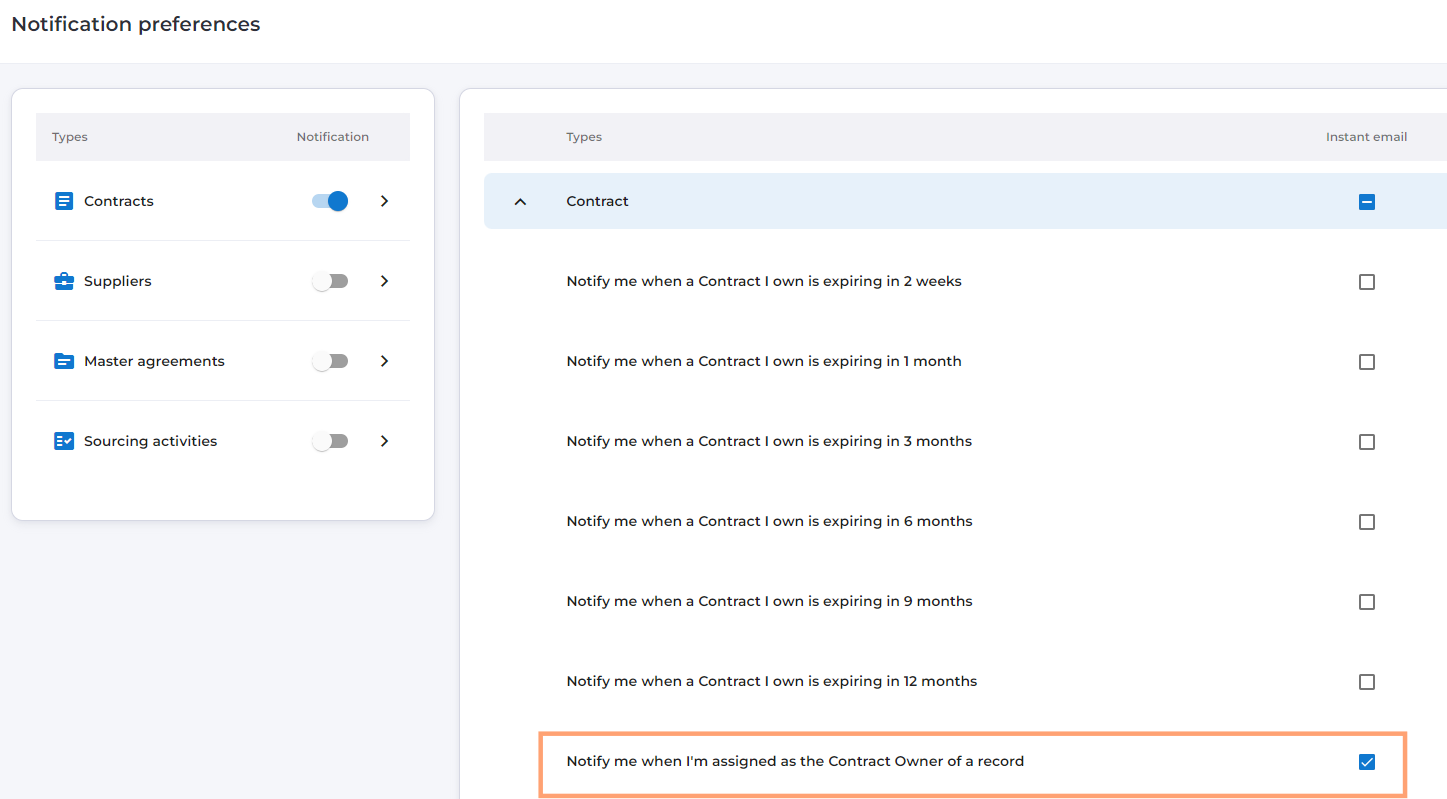Screen dimensions: 1447x799
Task: Open Master agreements with its chevron arrow
Action: coord(385,361)
